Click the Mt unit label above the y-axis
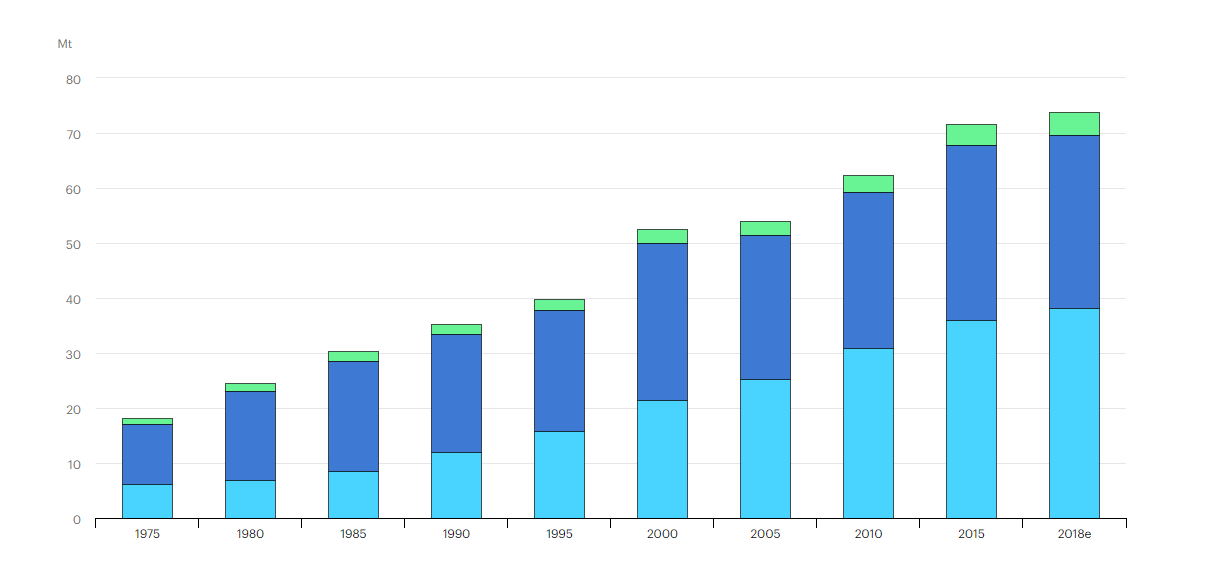Viewport: 1225px width, 561px height. click(x=64, y=44)
